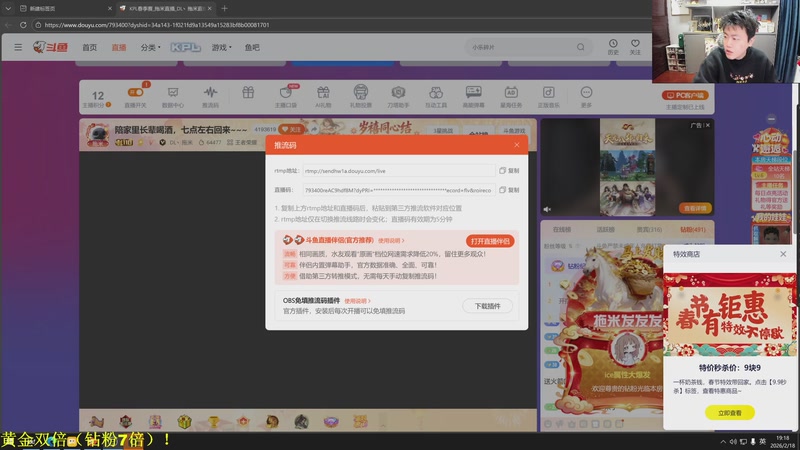
Task: Open 互动工具 interaction tools
Action: [436, 97]
